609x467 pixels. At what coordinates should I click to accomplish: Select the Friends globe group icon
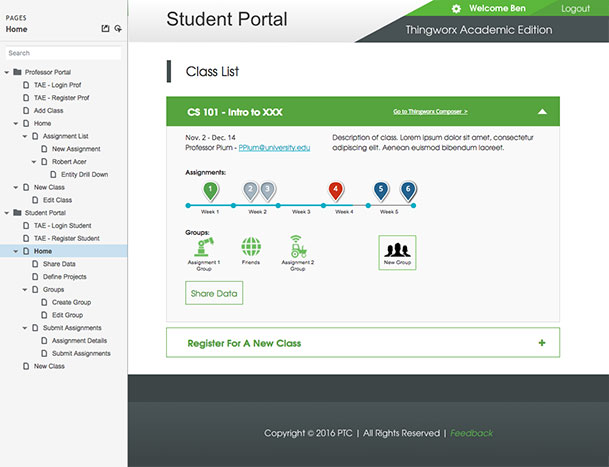[251, 246]
